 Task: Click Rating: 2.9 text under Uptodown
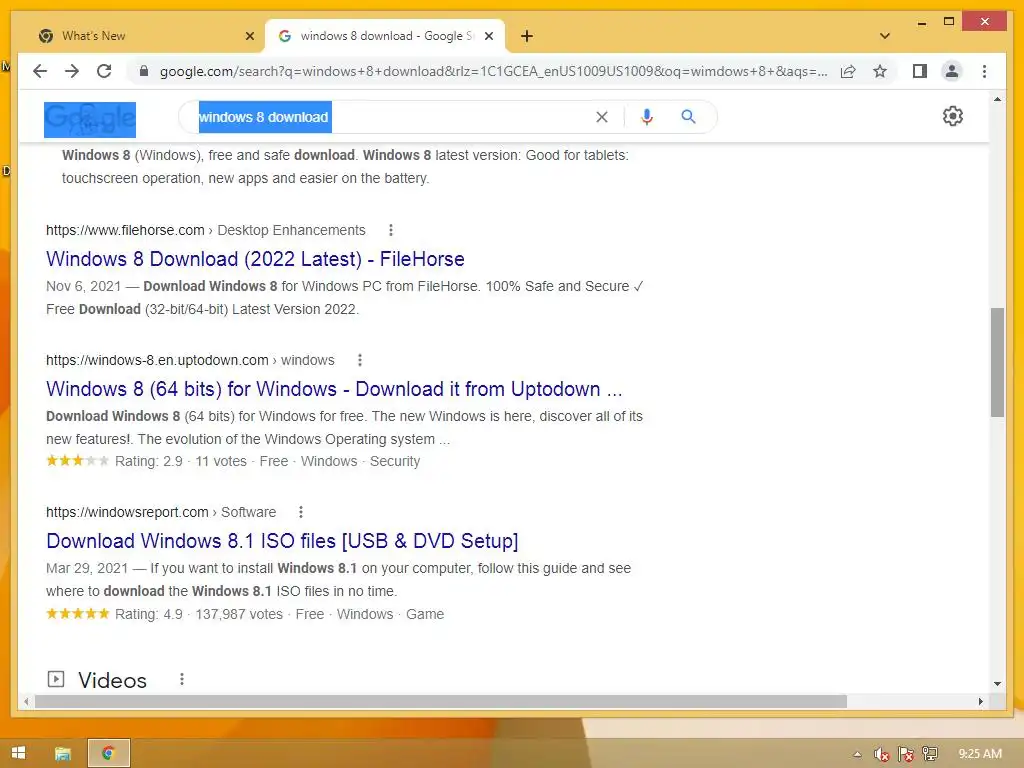(149, 461)
